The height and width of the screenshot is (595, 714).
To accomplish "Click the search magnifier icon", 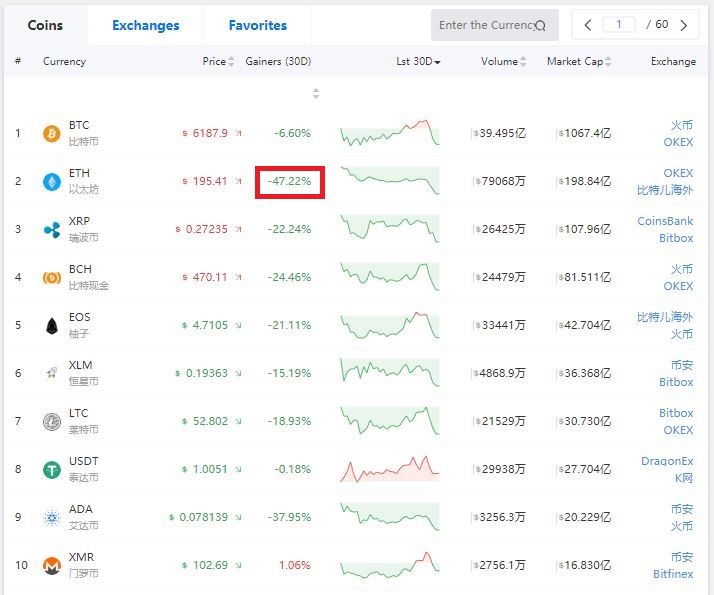I will pyautogui.click(x=540, y=25).
